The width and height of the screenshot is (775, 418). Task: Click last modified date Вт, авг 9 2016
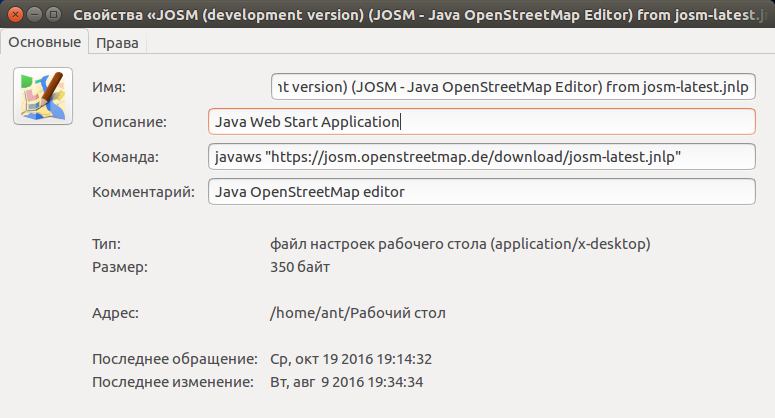(346, 382)
